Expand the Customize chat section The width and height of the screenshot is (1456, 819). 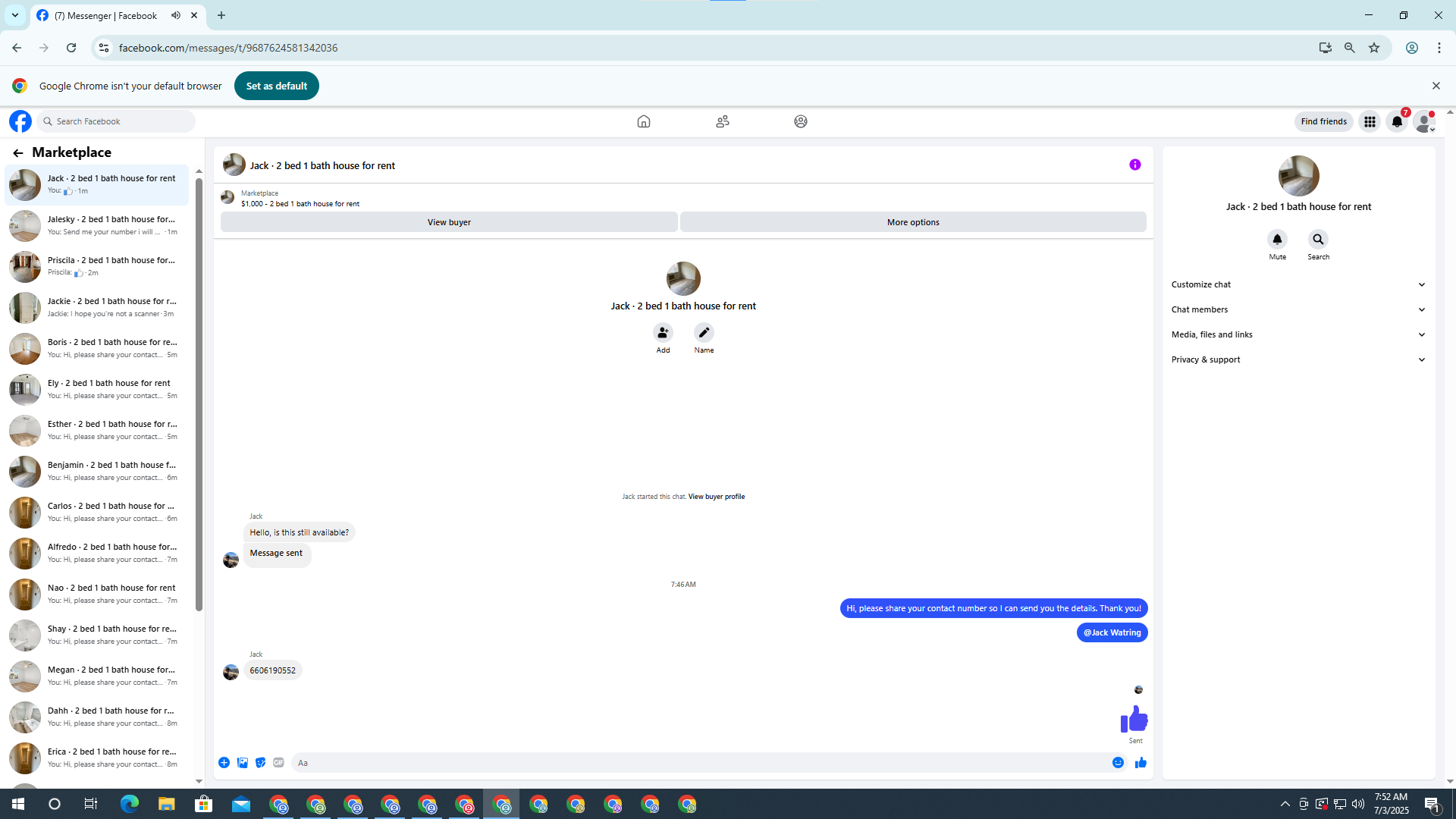coord(1298,284)
